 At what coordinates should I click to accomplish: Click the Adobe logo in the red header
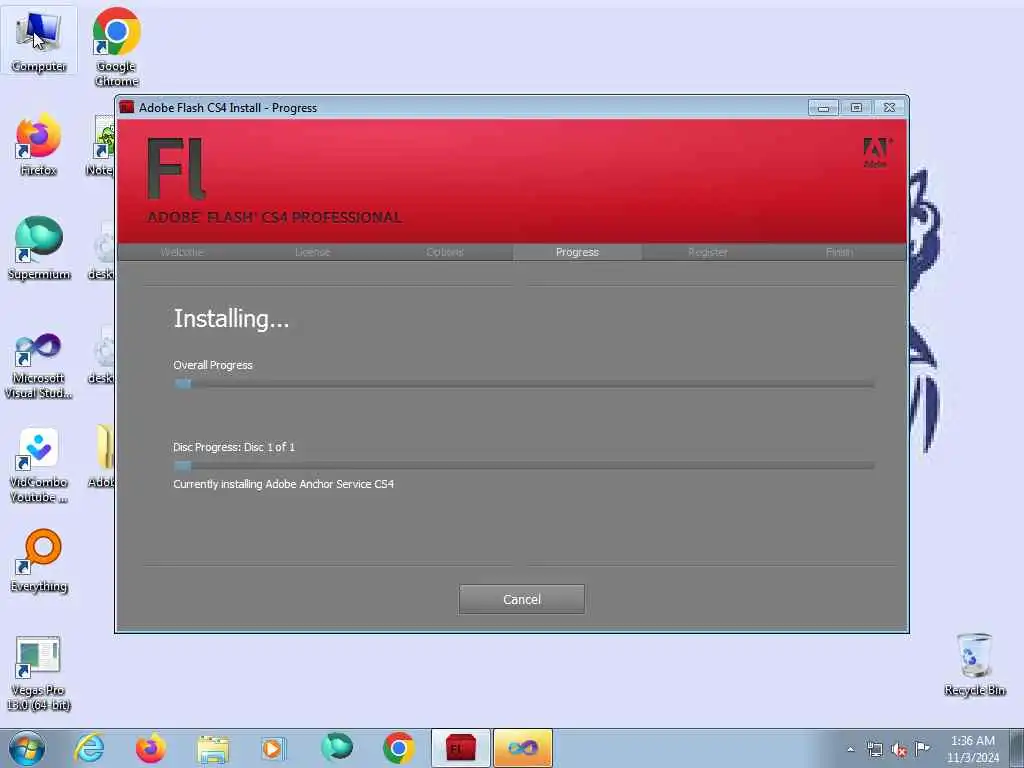tap(876, 153)
